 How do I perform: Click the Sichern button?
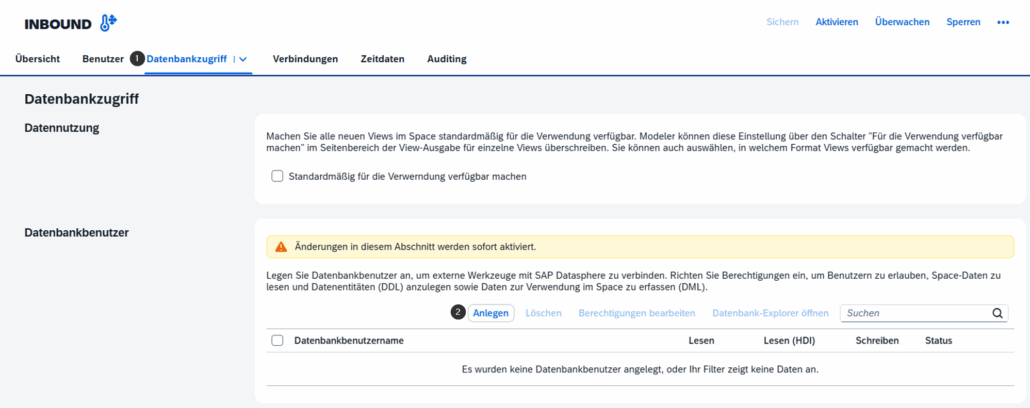pyautogui.click(x=782, y=22)
